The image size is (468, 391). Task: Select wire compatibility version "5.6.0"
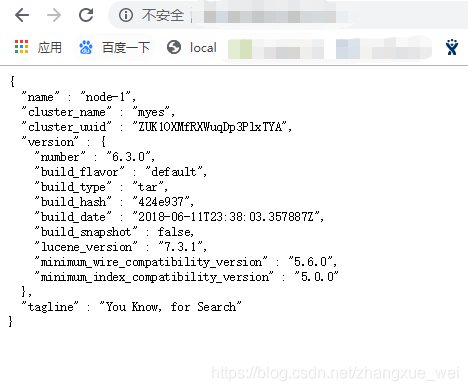[x=311, y=262]
